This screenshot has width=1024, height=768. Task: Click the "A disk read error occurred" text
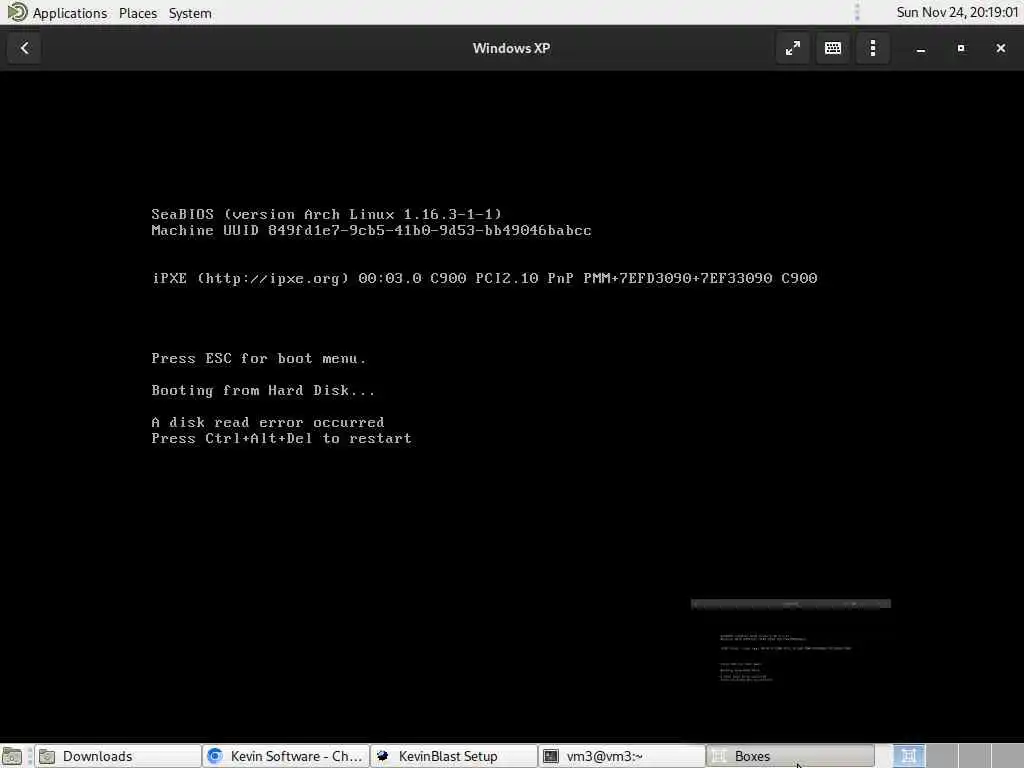(268, 423)
